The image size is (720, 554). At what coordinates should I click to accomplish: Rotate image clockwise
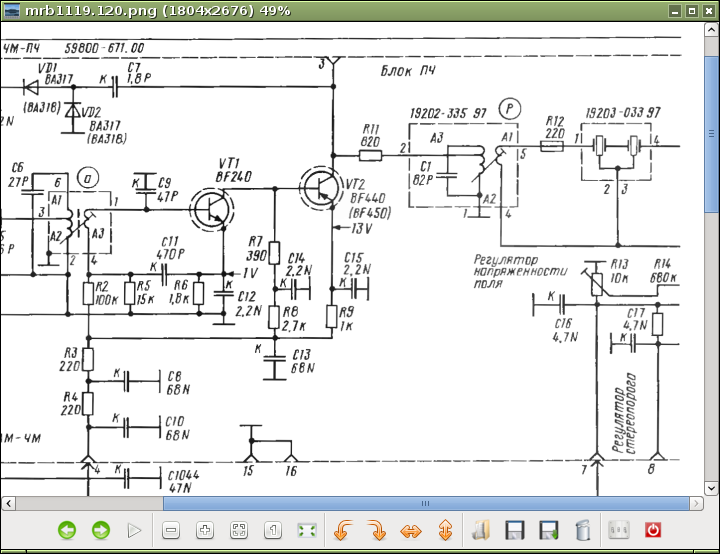[x=377, y=530]
